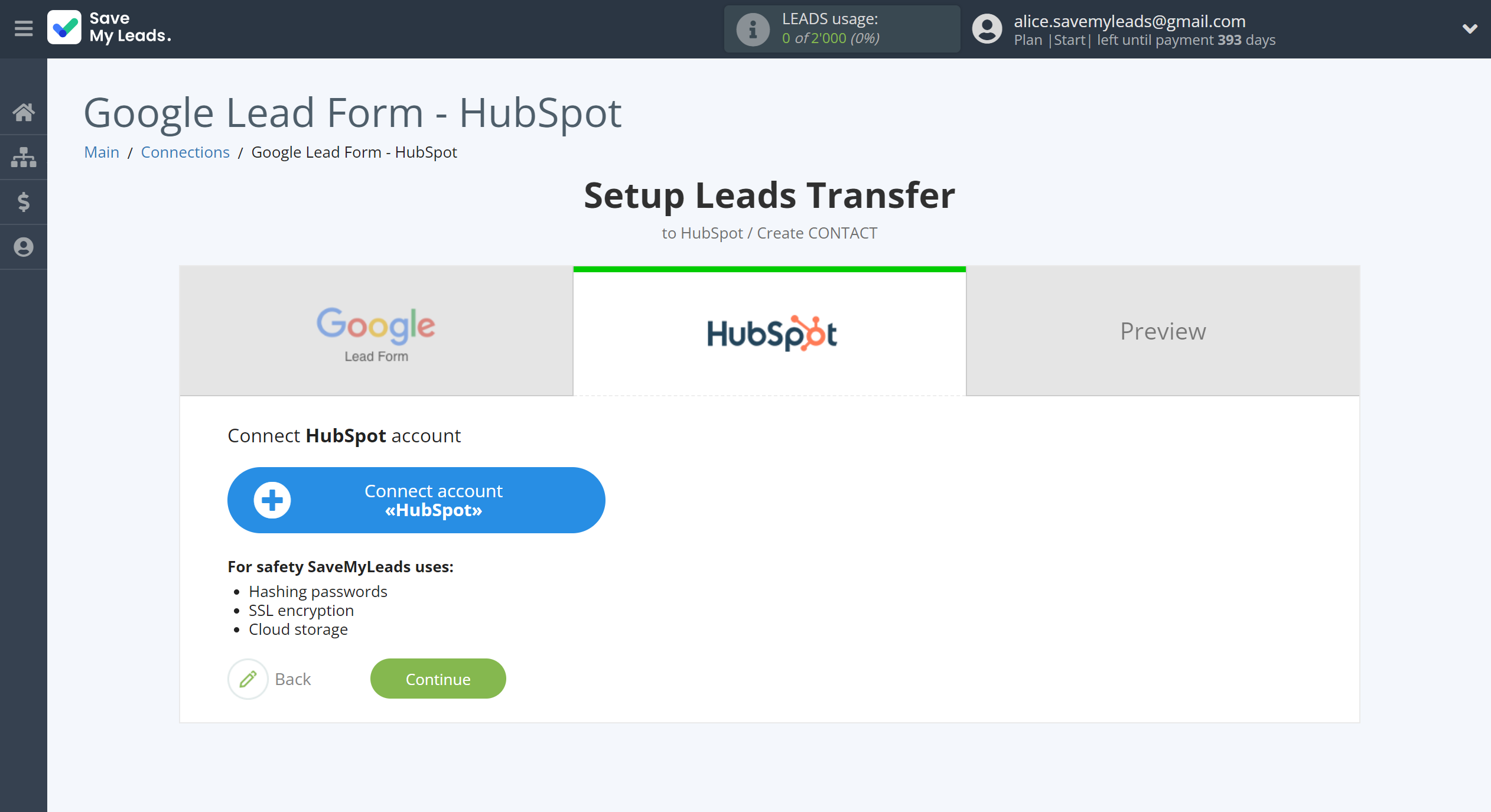Click the Connections breadcrumb item

(x=185, y=152)
